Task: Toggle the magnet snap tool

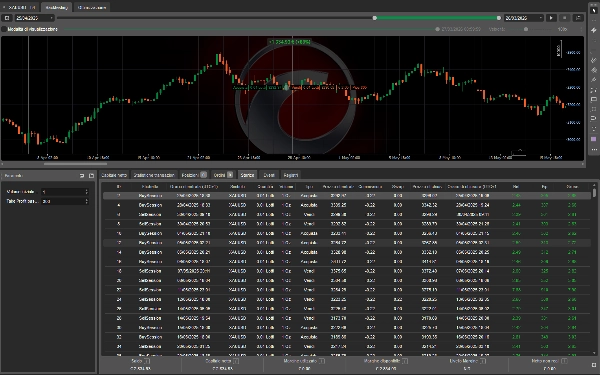Action: [594, 119]
